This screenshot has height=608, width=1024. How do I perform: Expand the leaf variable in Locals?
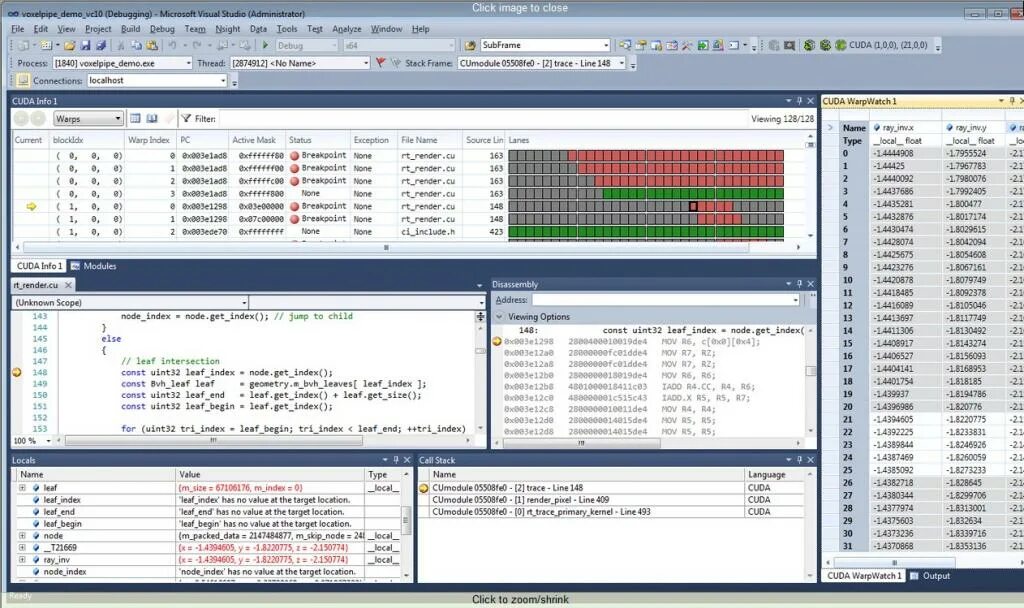(22, 488)
